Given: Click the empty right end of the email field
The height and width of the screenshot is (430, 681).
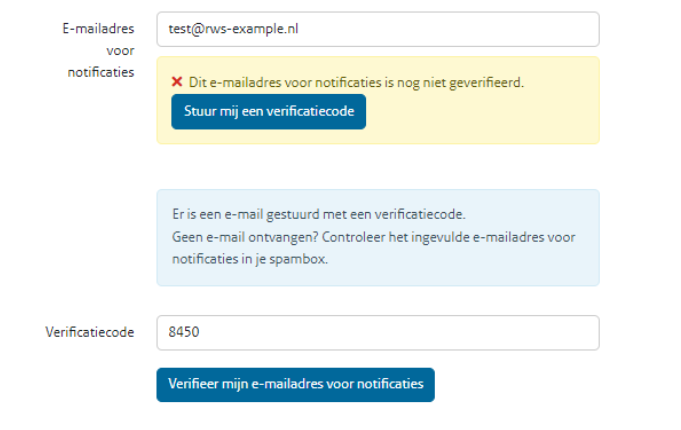Looking at the screenshot, I should click(540, 29).
